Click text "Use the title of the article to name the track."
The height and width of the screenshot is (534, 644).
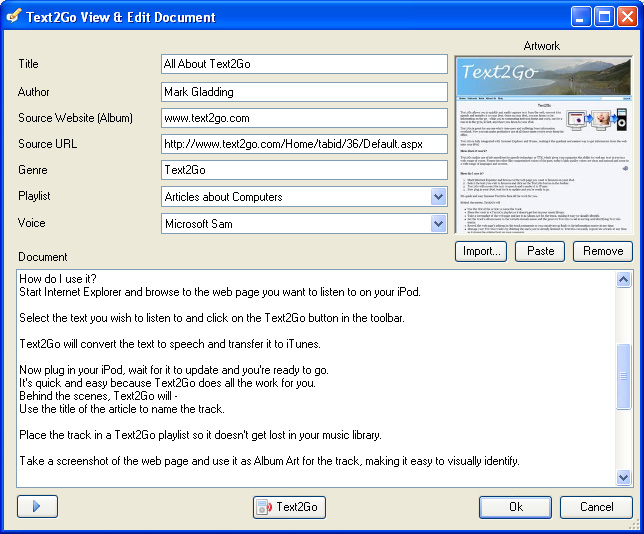point(122,409)
